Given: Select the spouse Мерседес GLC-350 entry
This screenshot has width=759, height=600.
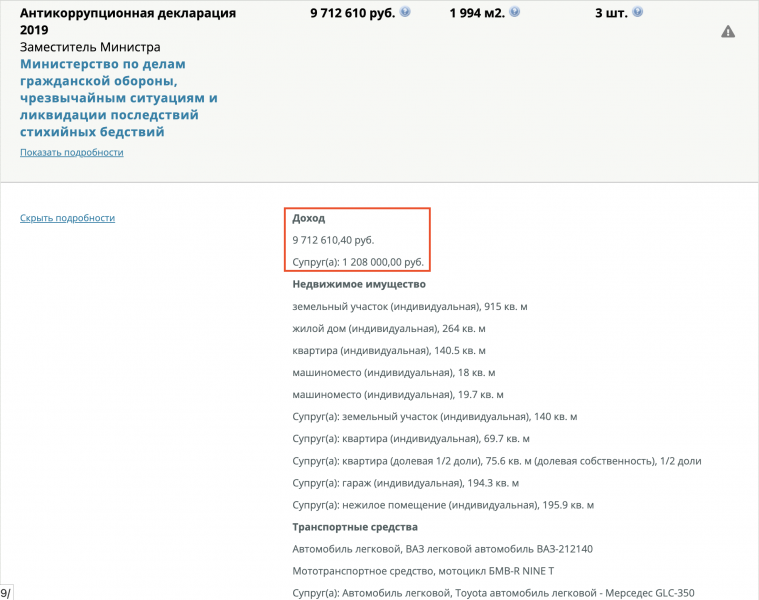Looking at the screenshot, I should point(493,593).
